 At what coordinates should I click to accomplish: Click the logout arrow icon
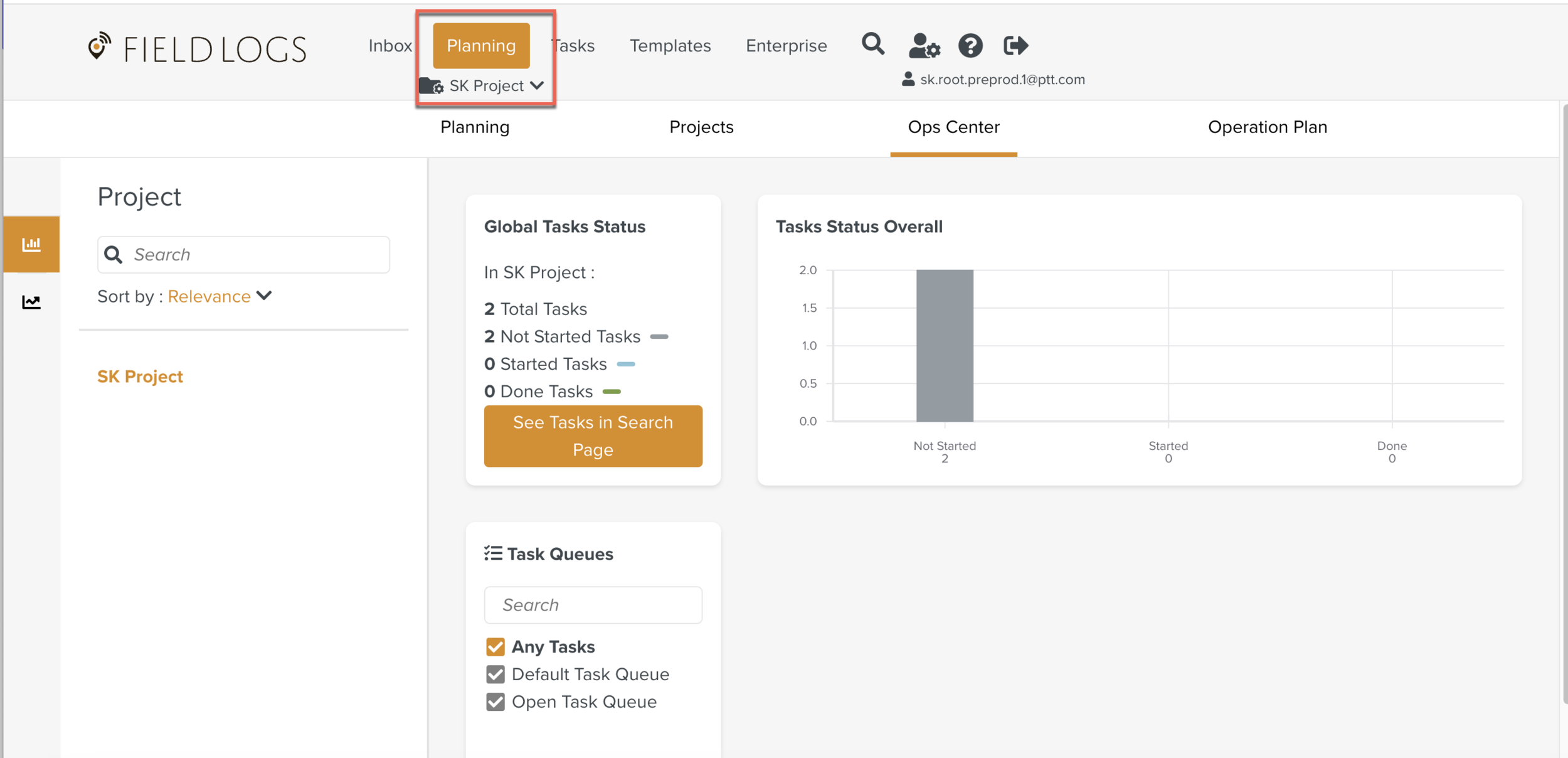(1015, 46)
